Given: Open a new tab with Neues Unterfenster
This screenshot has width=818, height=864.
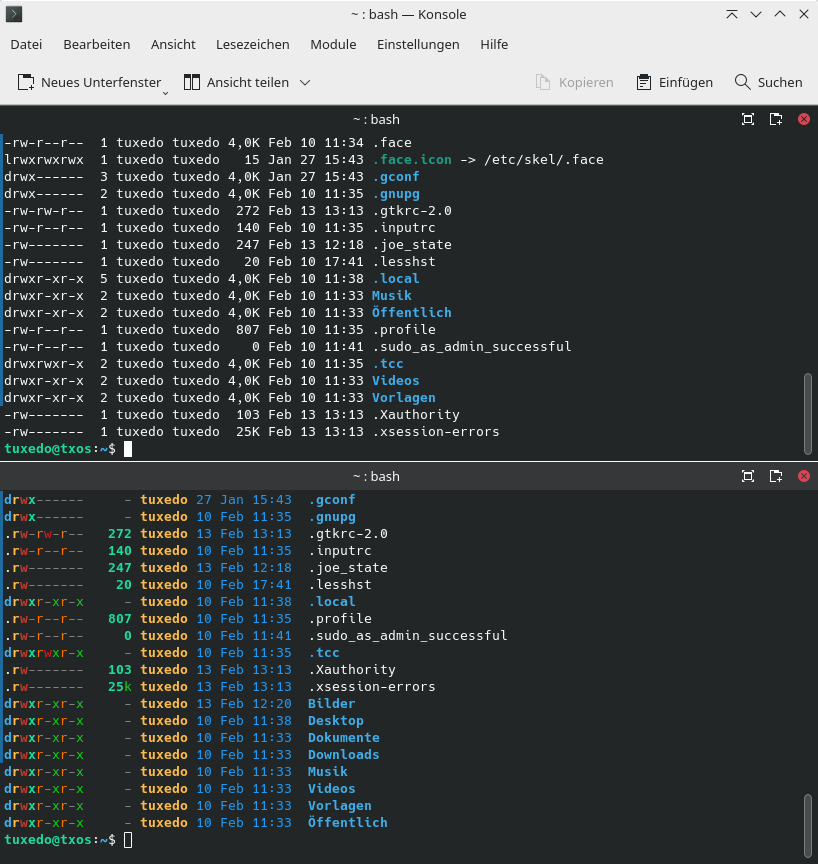Looking at the screenshot, I should point(89,83).
